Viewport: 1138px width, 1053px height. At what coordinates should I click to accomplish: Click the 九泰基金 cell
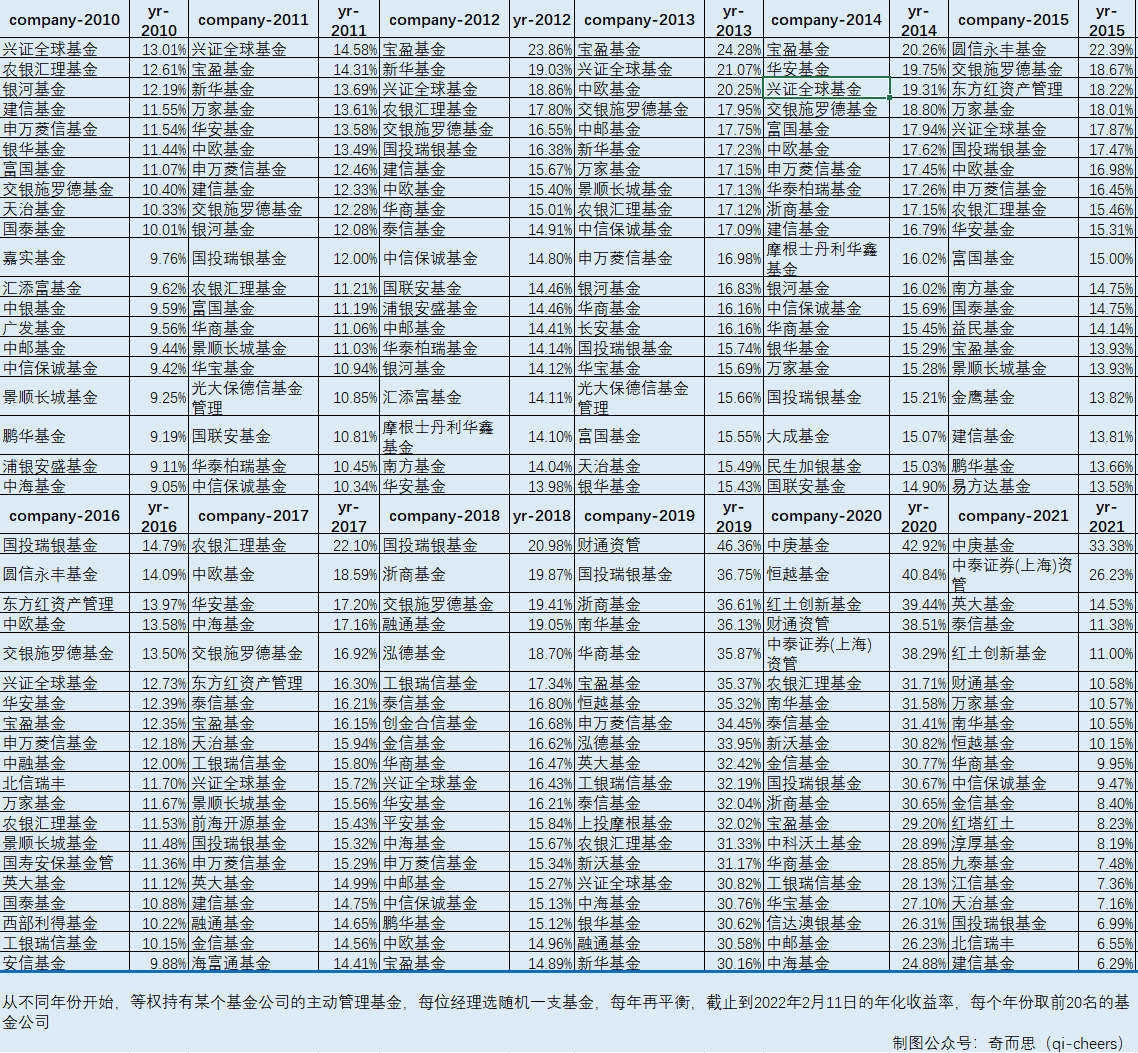[1013, 863]
